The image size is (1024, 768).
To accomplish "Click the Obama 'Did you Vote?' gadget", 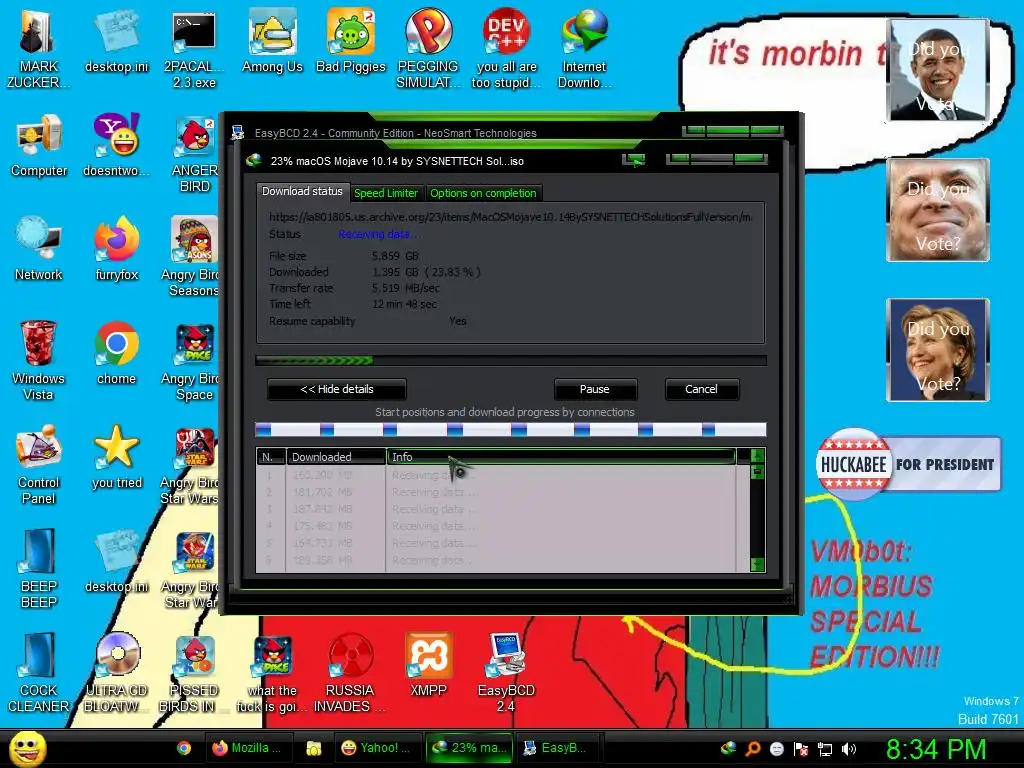I will point(938,70).
